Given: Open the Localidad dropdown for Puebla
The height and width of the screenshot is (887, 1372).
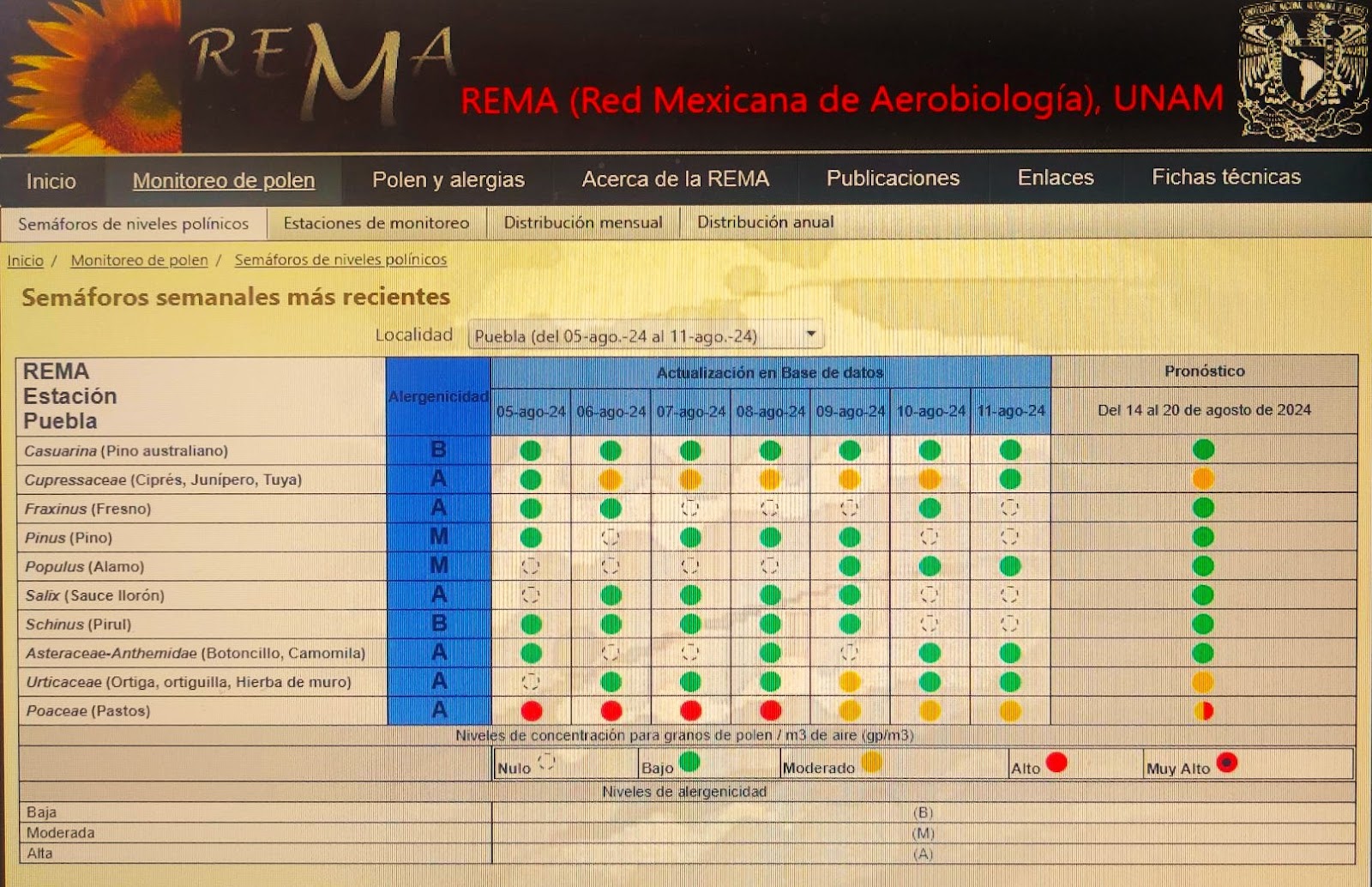Looking at the screenshot, I should pos(646,335).
